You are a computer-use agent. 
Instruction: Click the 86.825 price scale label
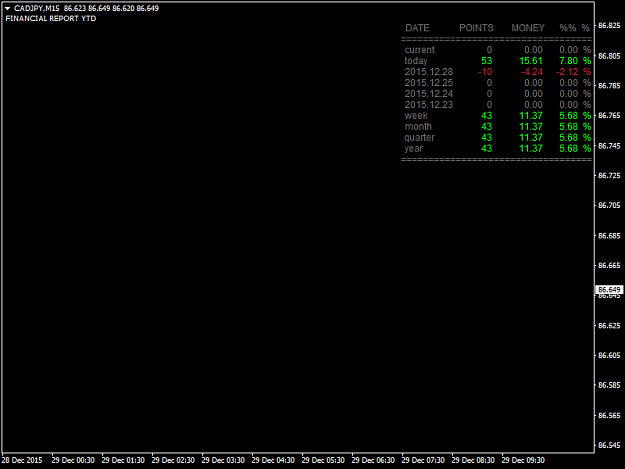click(609, 26)
